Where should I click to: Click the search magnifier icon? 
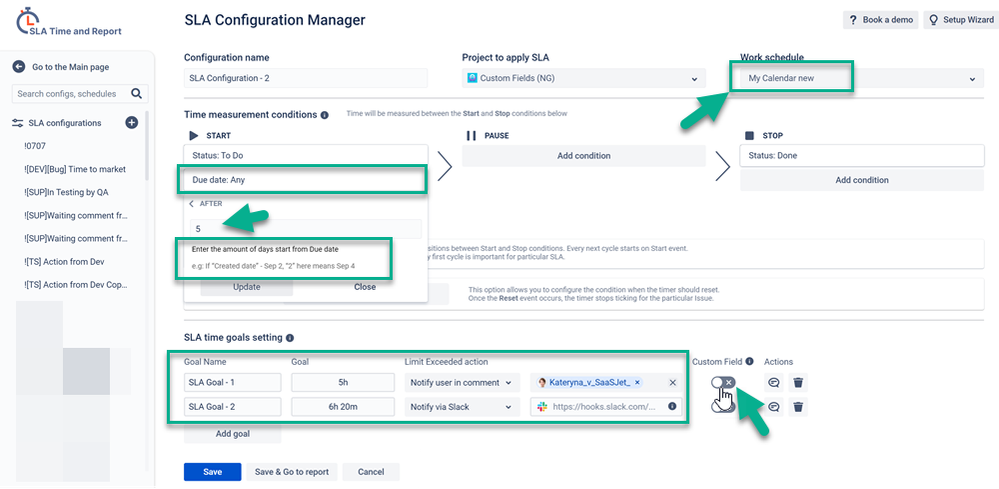pos(136,94)
